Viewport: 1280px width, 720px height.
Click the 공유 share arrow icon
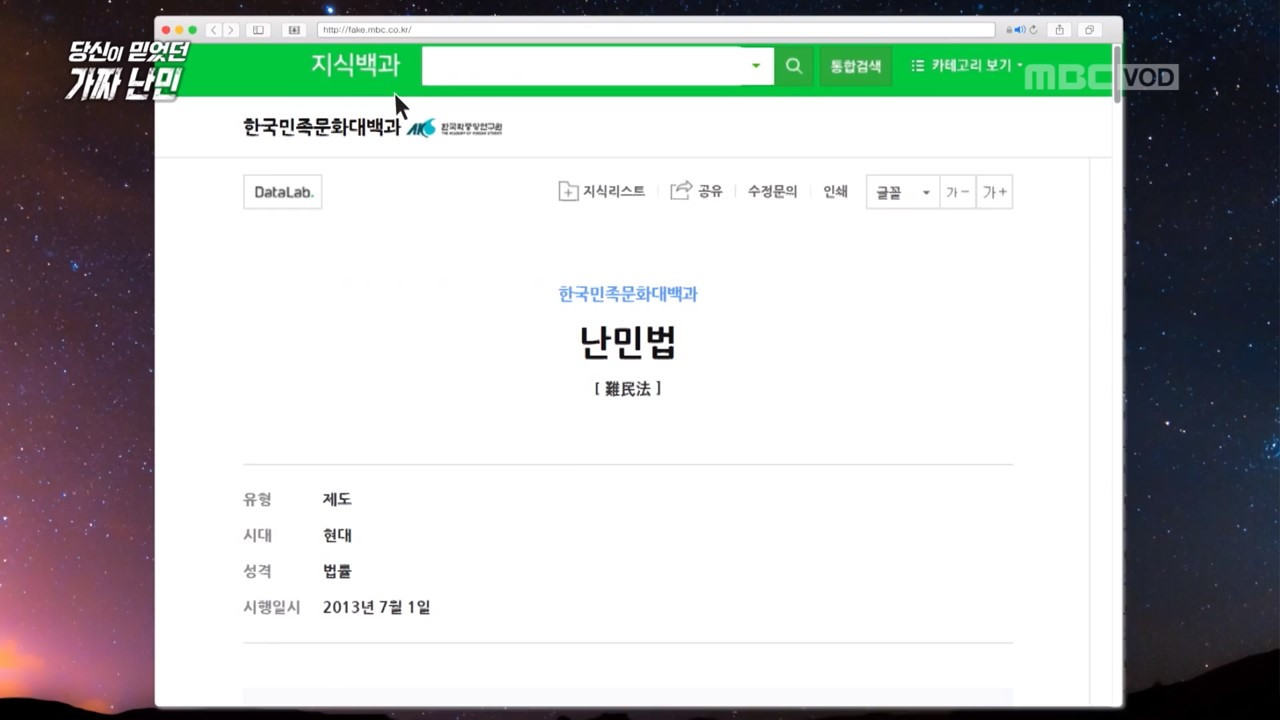(681, 191)
